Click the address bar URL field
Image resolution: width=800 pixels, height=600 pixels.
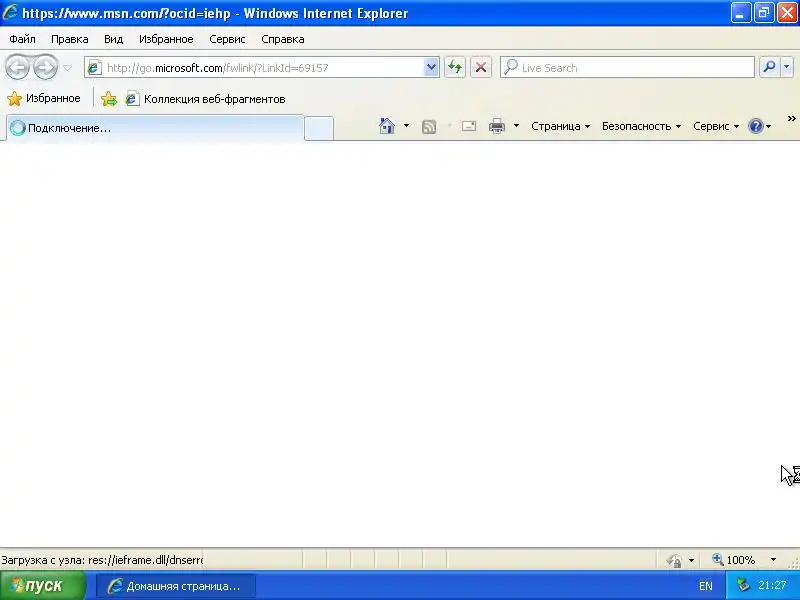254,67
